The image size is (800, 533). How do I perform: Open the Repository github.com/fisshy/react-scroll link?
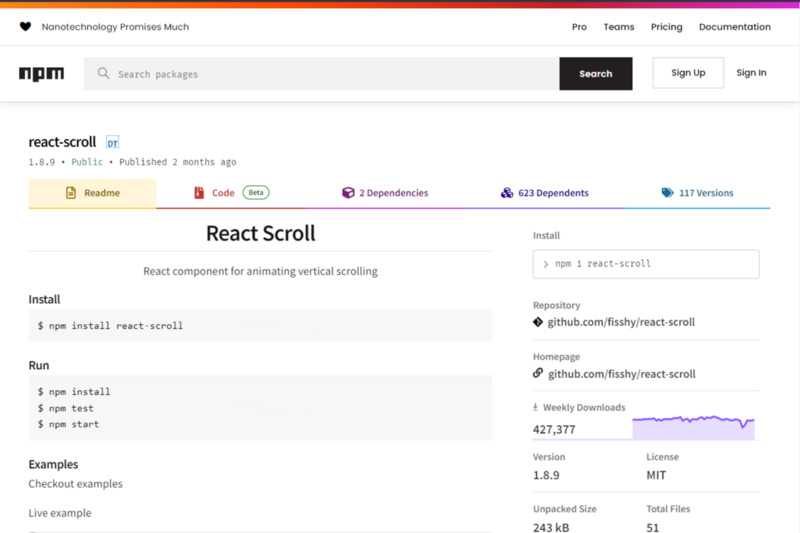point(621,322)
